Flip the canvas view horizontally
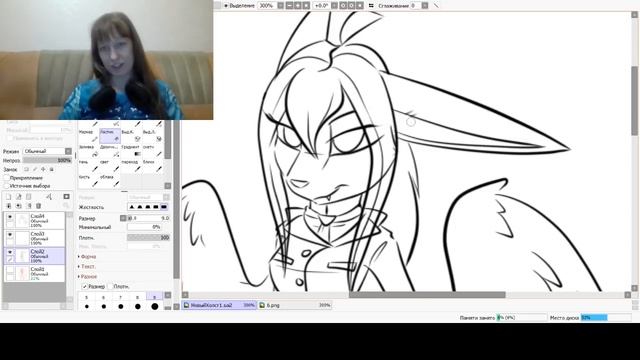The height and width of the screenshot is (360, 640). point(371,6)
